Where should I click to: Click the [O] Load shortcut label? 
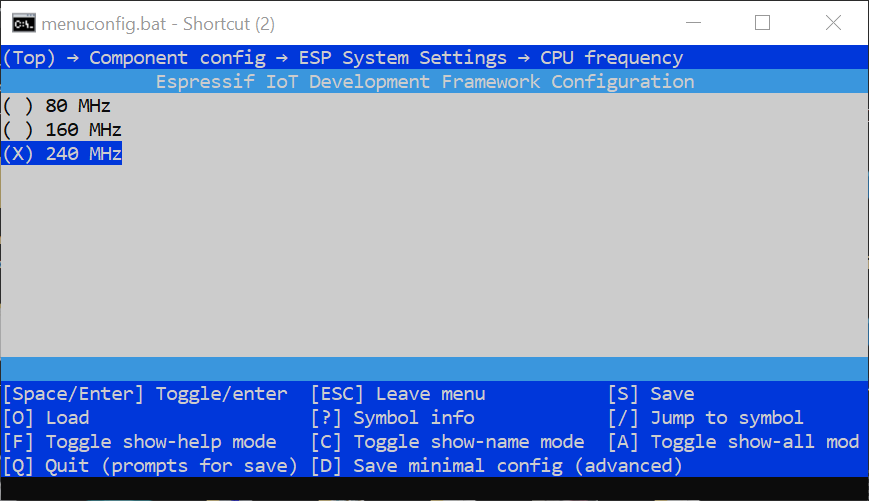pos(46,418)
